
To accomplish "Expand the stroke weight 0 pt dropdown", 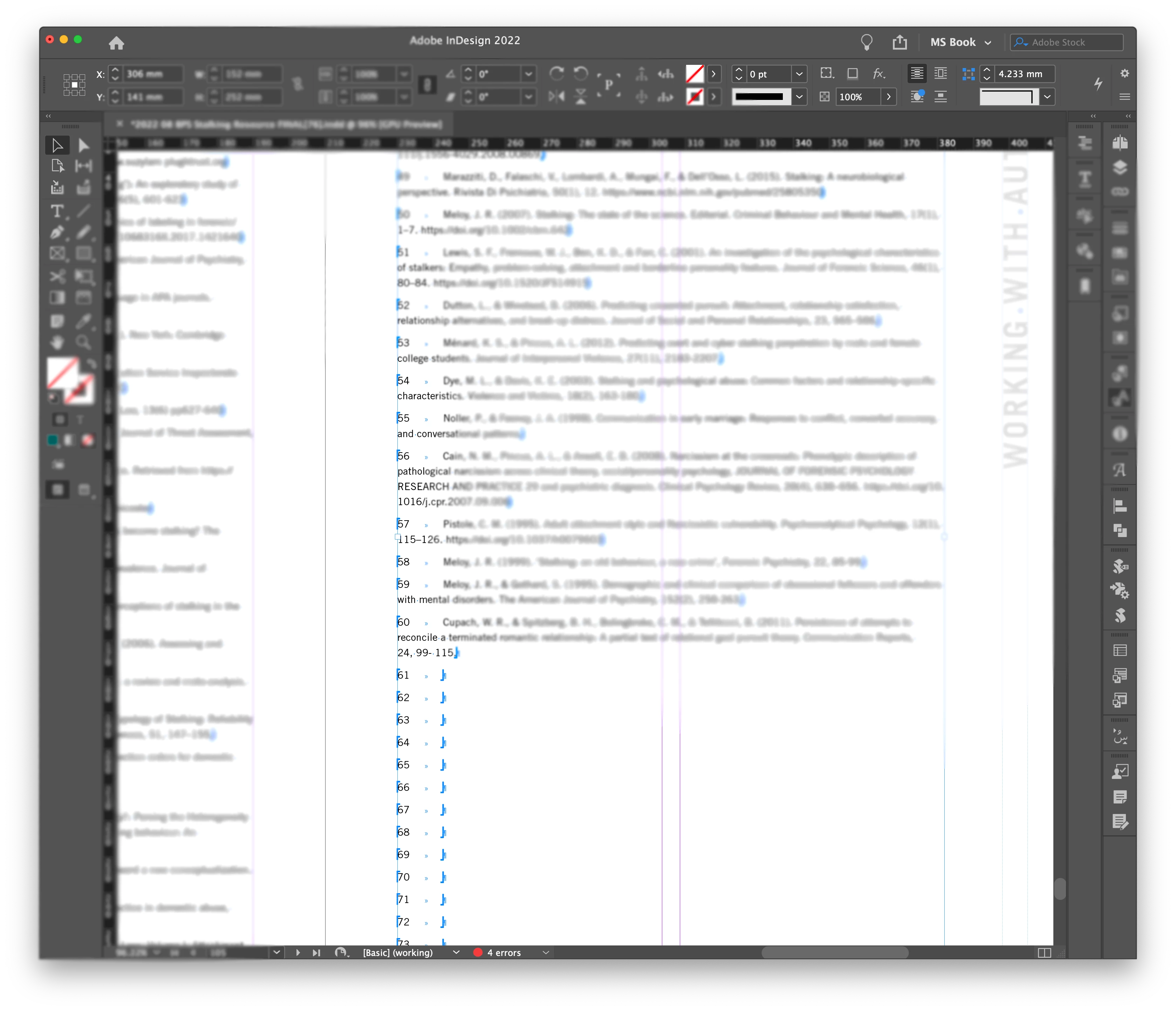I will [799, 74].
